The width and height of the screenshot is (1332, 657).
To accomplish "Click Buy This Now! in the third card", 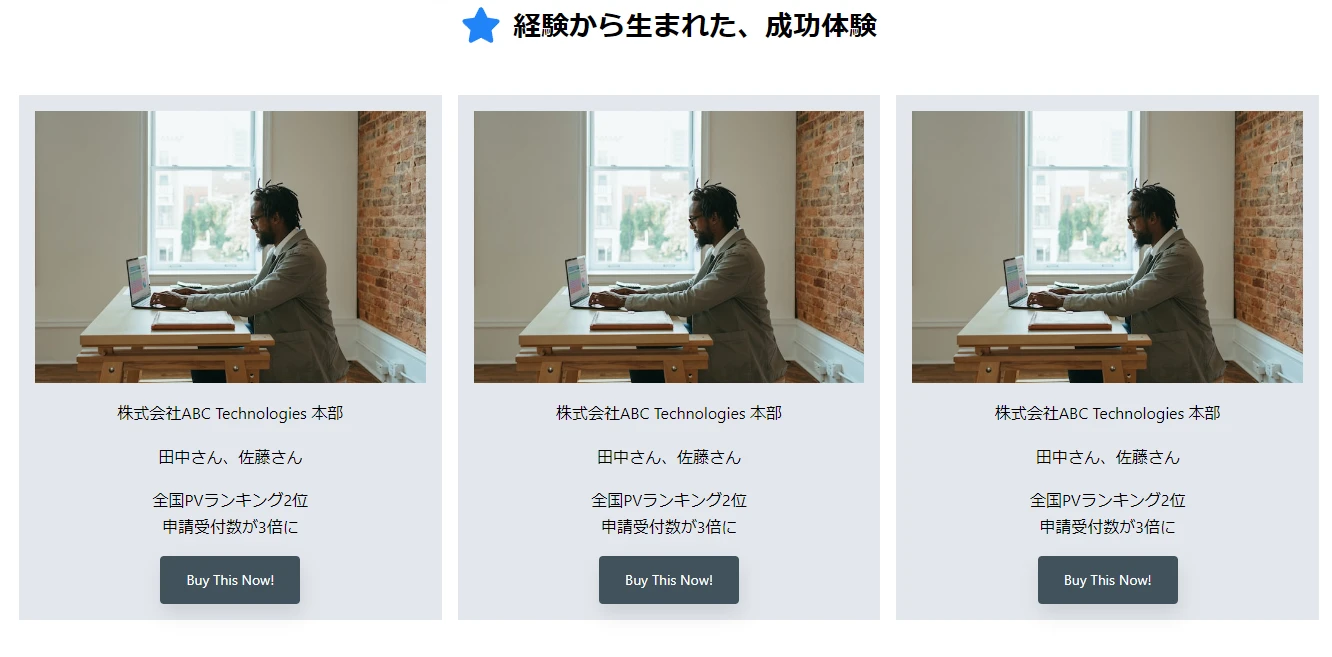I will (1108, 580).
